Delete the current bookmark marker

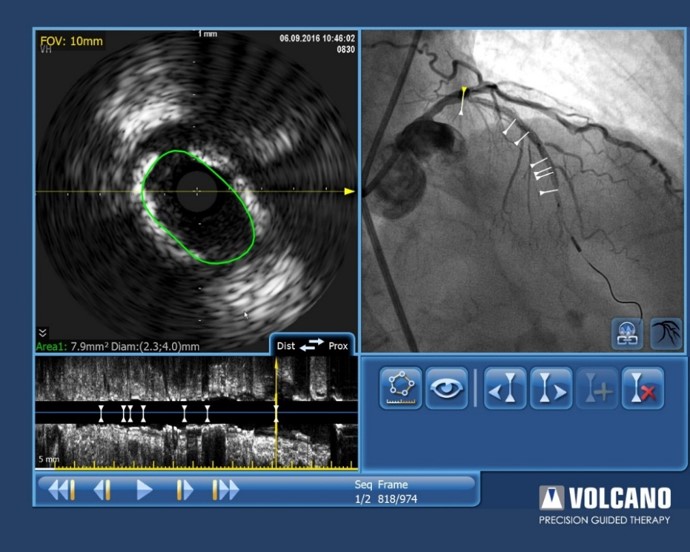(x=641, y=388)
